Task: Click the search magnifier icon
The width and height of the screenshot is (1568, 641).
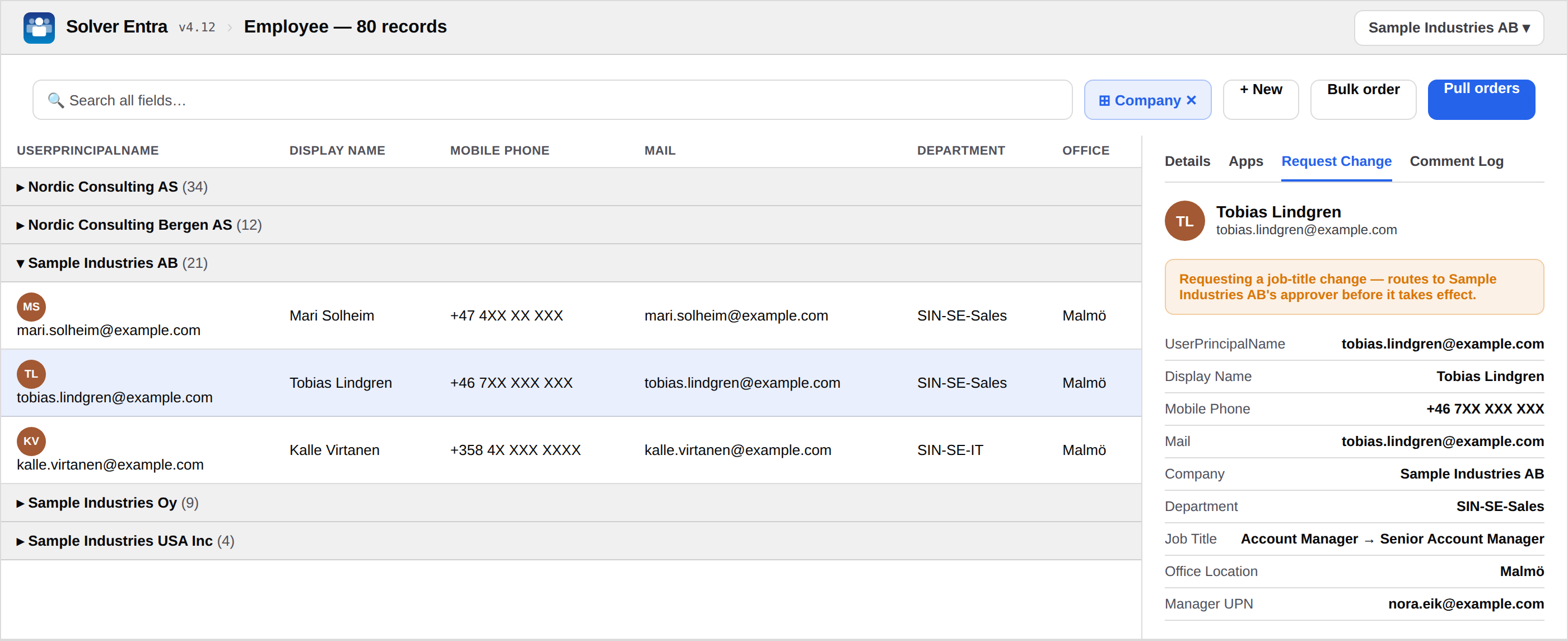Action: pyautogui.click(x=55, y=100)
